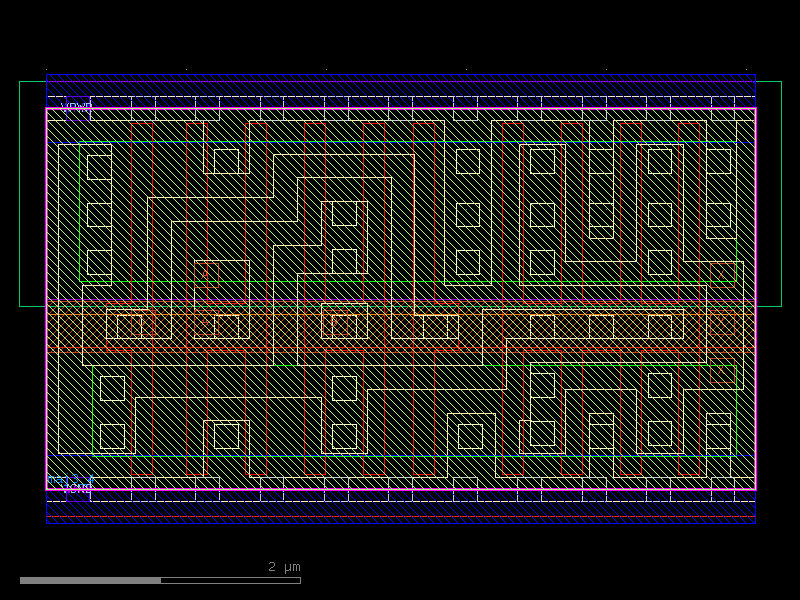The width and height of the screenshot is (800, 600).
Task: Select the VPWR label near the top left
Action: point(77,105)
